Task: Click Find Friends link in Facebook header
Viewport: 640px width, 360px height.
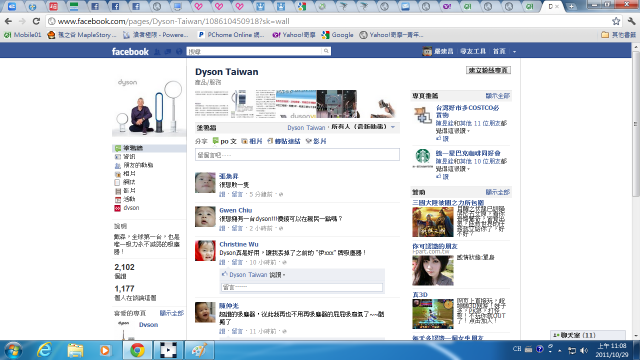Action: point(473,51)
